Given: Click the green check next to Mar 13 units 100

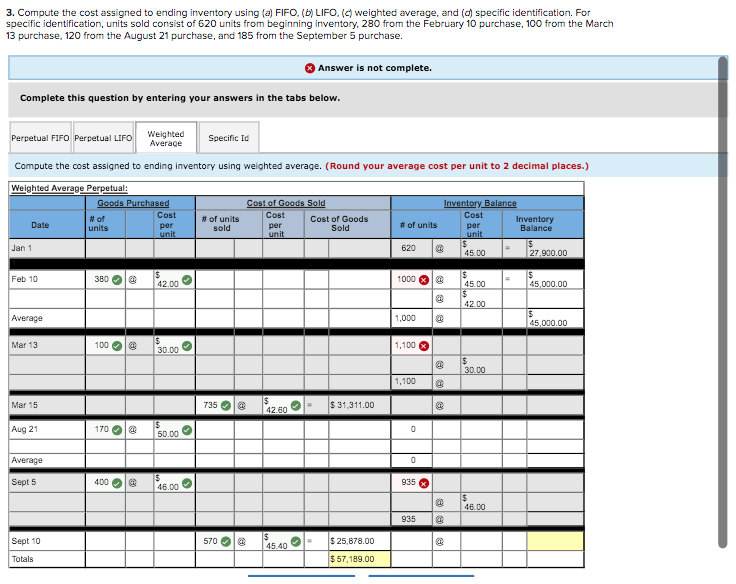Looking at the screenshot, I should tap(117, 346).
